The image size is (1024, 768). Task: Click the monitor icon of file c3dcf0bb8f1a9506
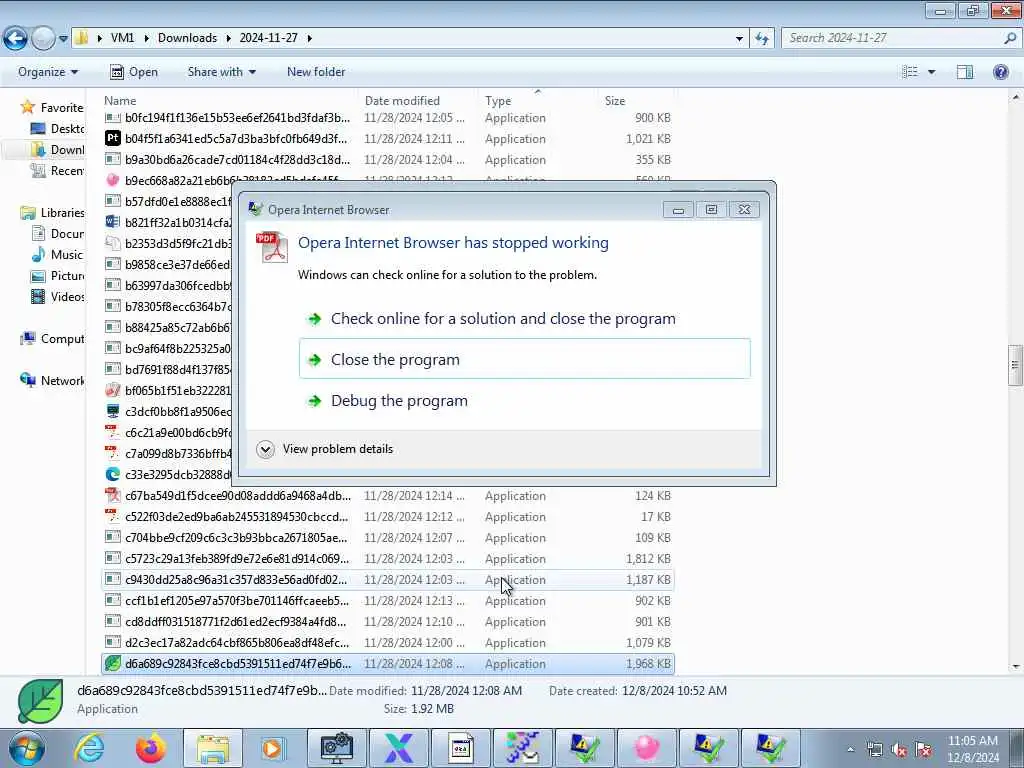[112, 411]
